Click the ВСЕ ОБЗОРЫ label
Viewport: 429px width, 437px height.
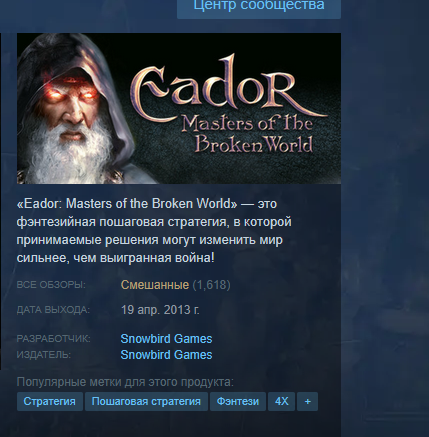click(51, 285)
